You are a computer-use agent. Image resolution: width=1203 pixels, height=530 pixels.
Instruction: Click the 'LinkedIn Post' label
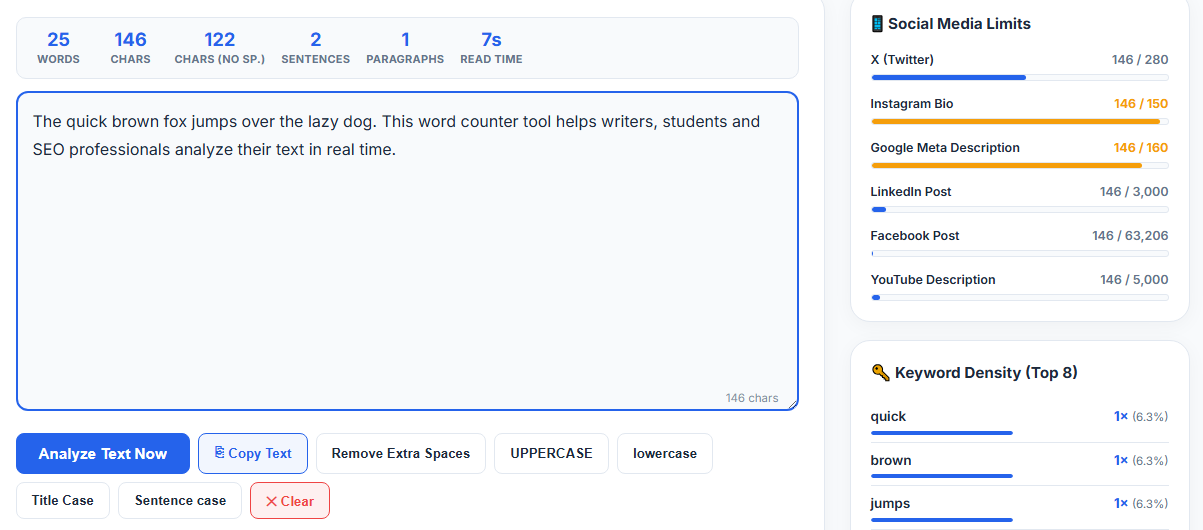911,192
